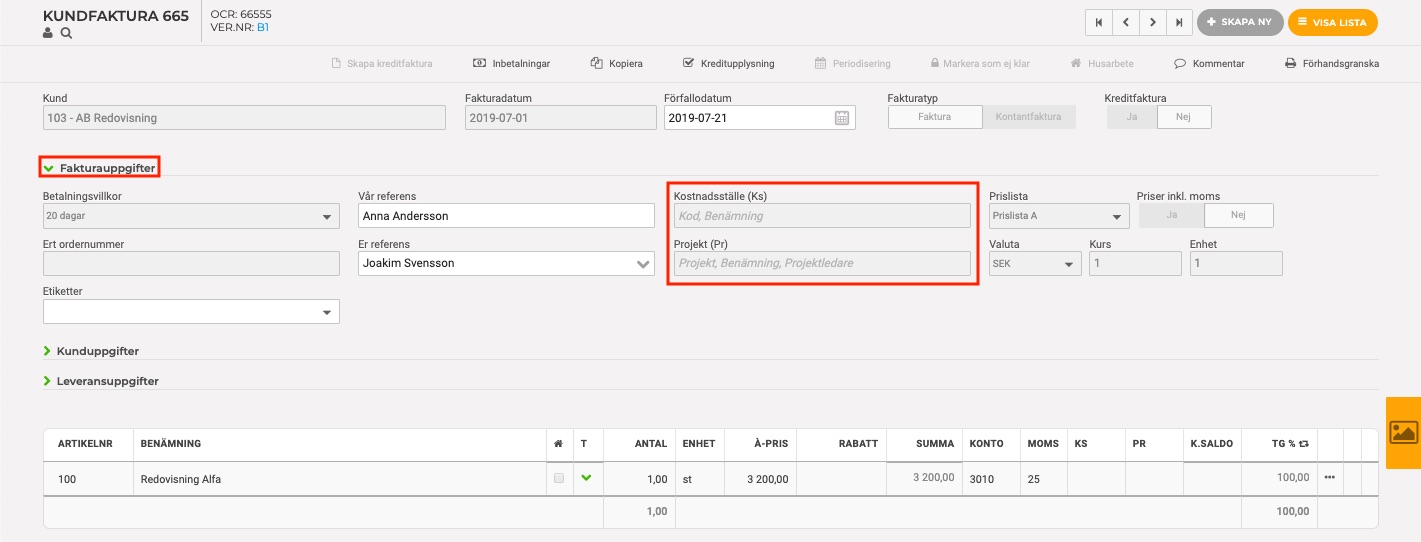Click Kopiera to copy the invoice
Viewport: 1421px width, 542px height.
pyautogui.click(x=617, y=63)
